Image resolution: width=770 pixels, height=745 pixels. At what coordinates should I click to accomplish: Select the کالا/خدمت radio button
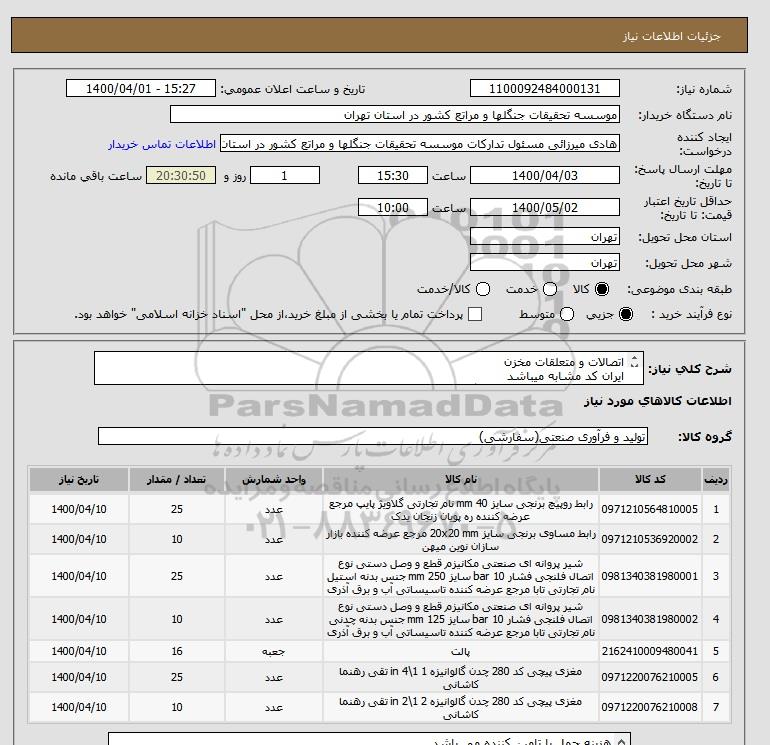[483, 289]
